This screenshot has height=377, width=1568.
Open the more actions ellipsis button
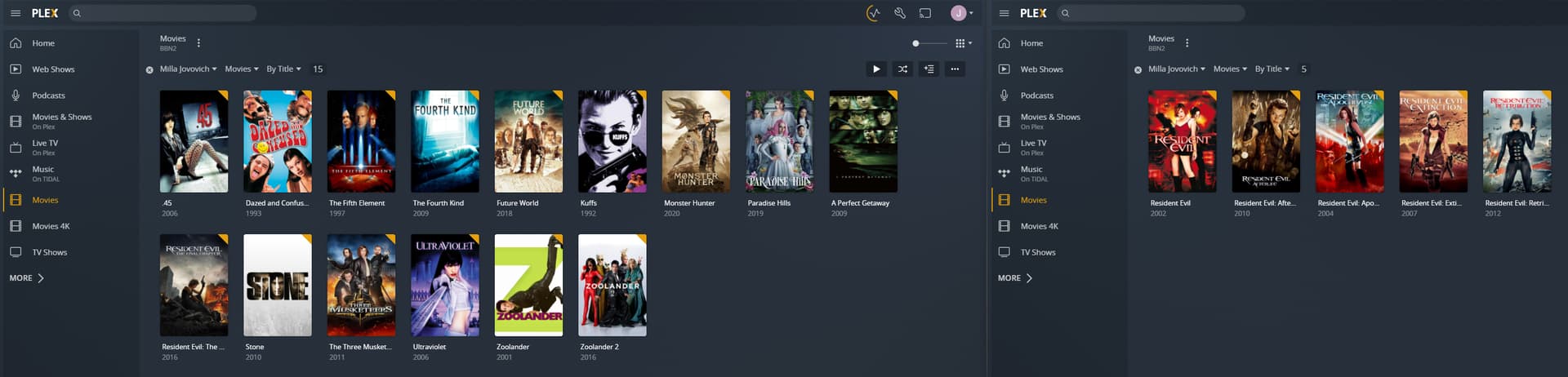pyautogui.click(x=955, y=69)
